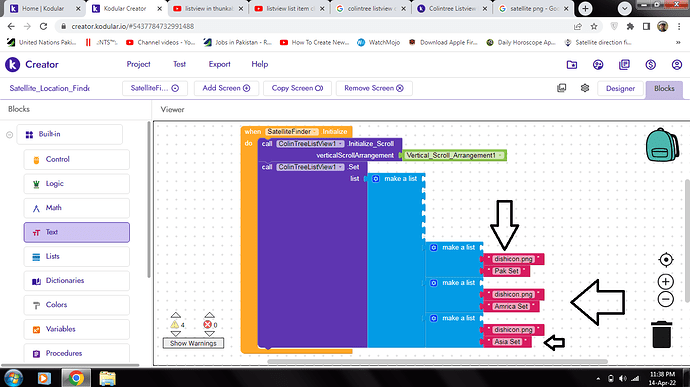Zoom in with the plus circle icon

coord(666,281)
